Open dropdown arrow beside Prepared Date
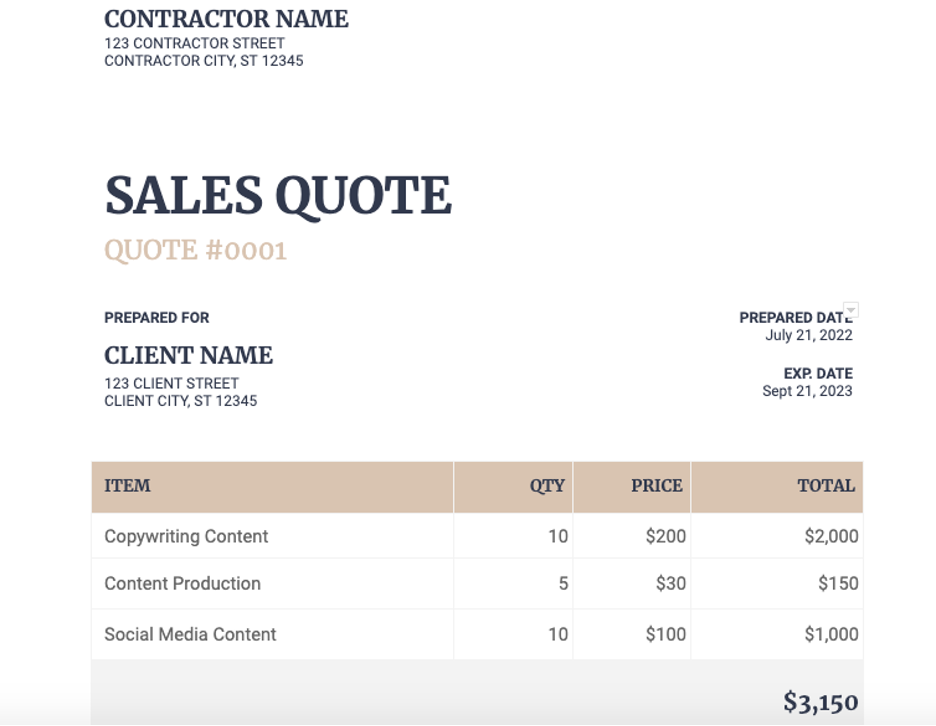This screenshot has height=726, width=936. click(x=851, y=310)
